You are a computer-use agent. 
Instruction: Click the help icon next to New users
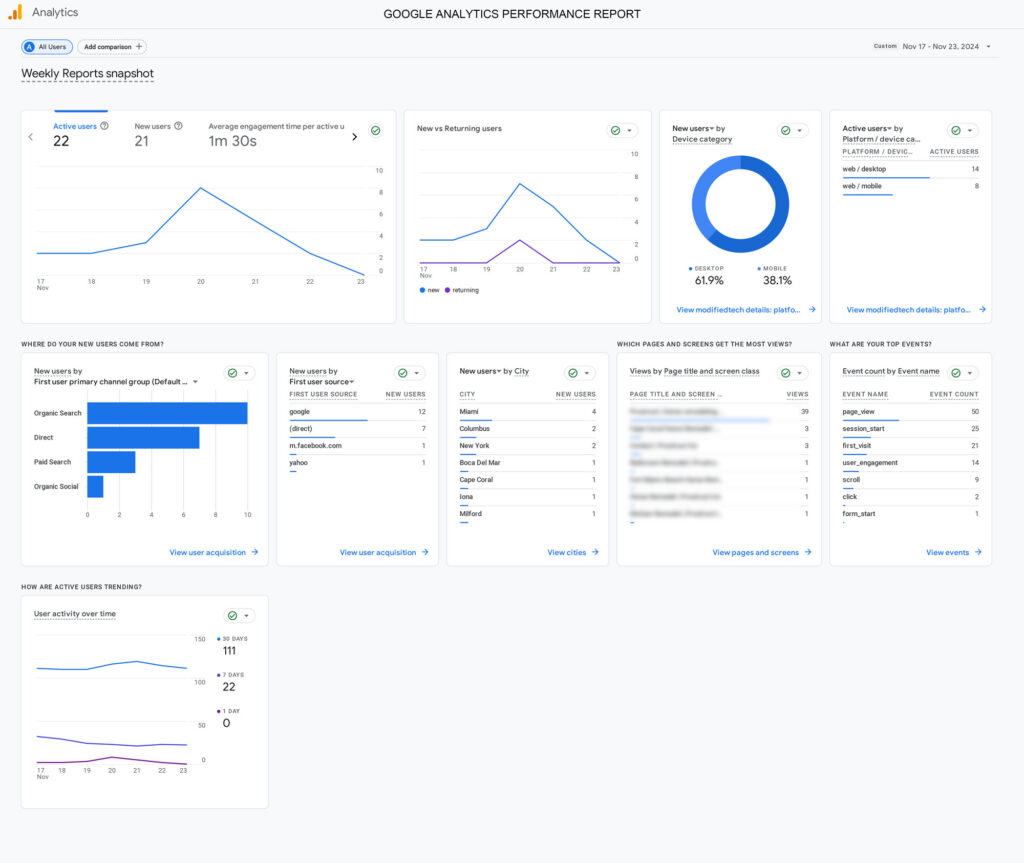click(178, 126)
